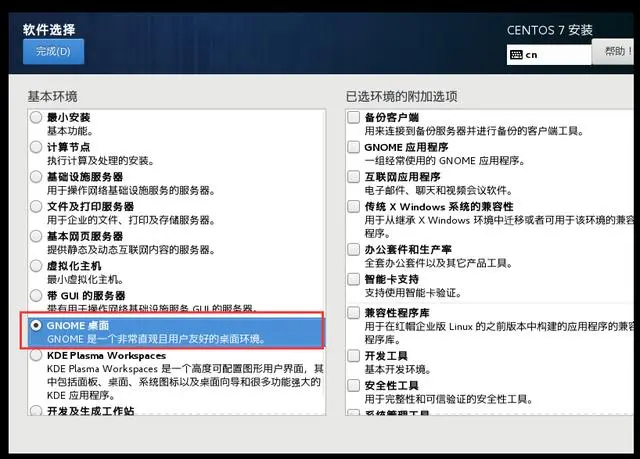Check the GNOME 应用程序 add-on
640x459 pixels.
point(353,147)
